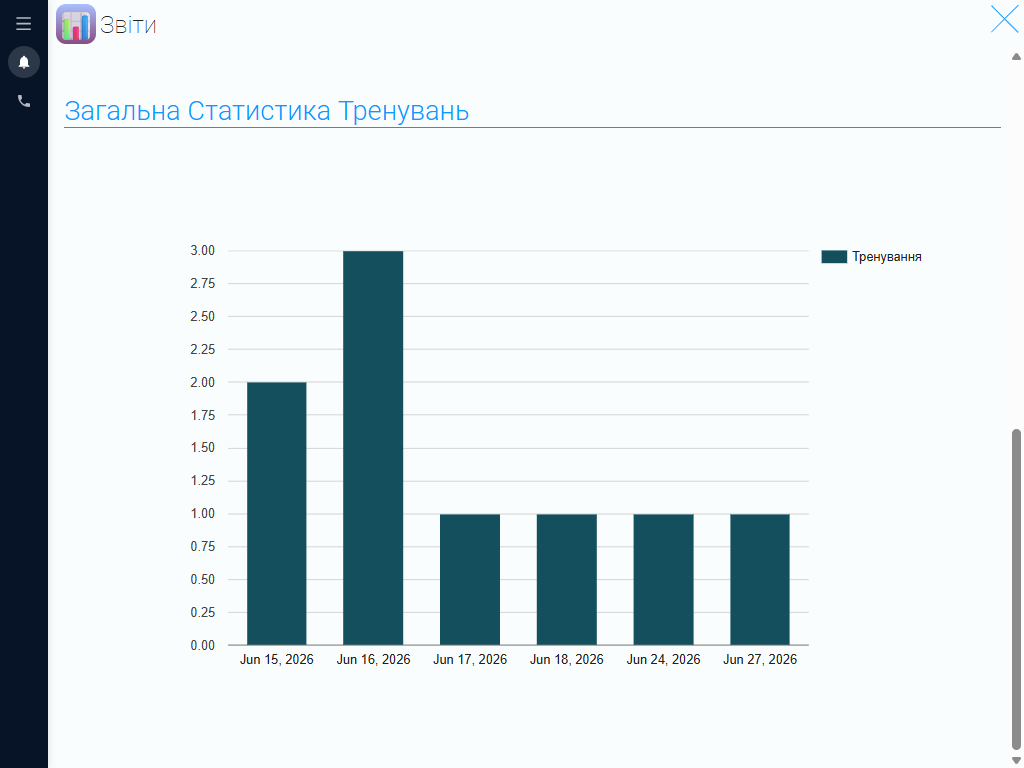Click the Звіти reports app icon
The width and height of the screenshot is (1024, 768).
pos(76,24)
